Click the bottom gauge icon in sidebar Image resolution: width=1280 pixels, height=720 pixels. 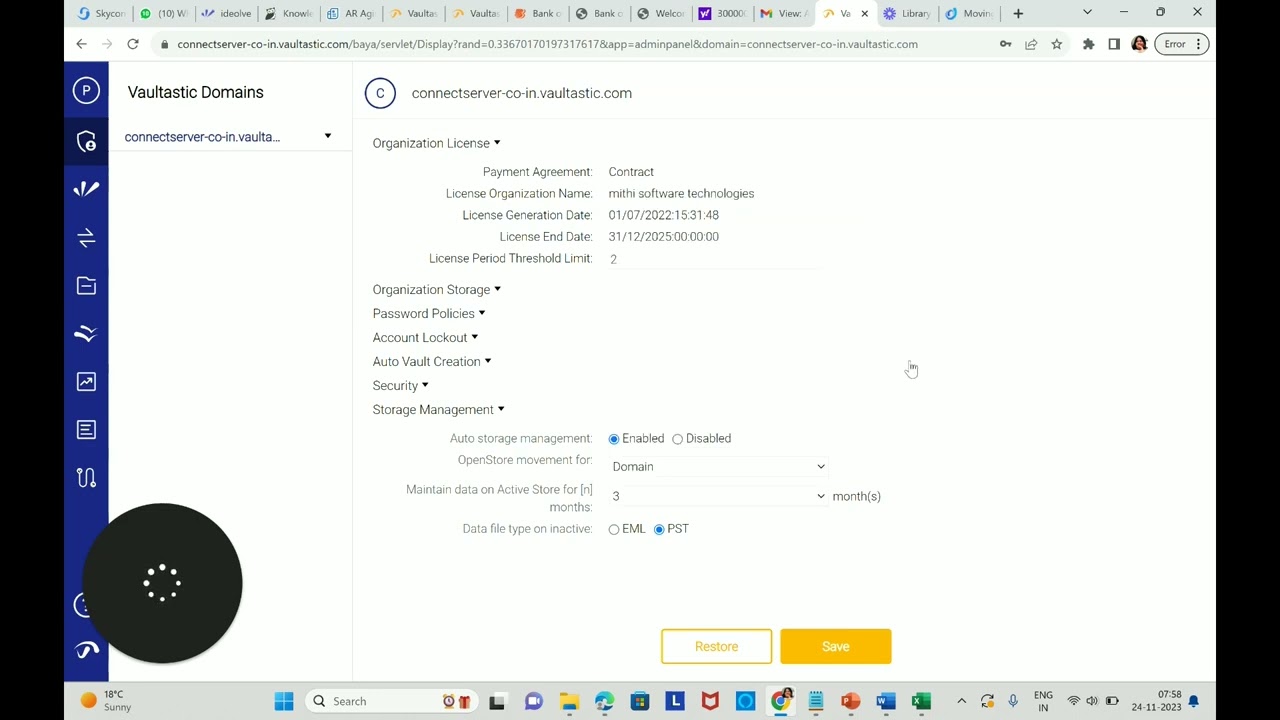[87, 650]
